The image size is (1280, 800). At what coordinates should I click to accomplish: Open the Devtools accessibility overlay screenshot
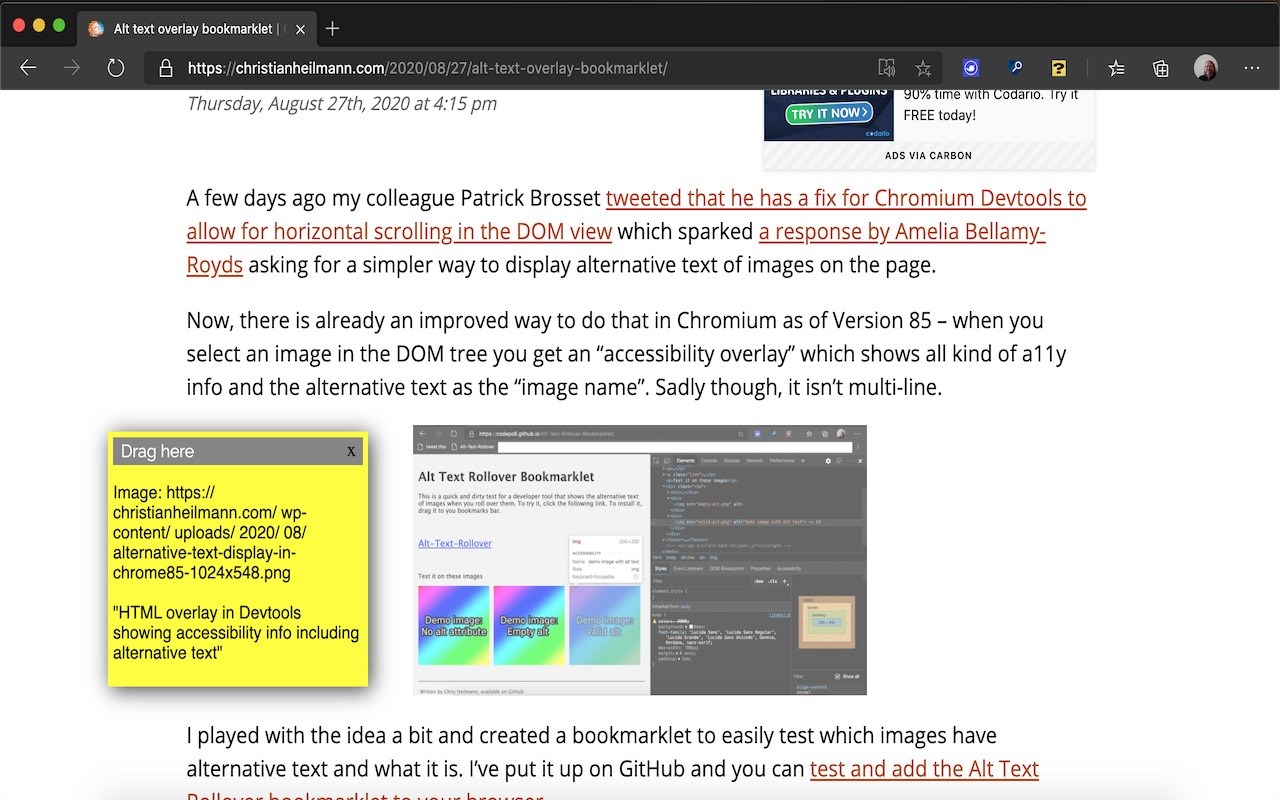coord(640,560)
